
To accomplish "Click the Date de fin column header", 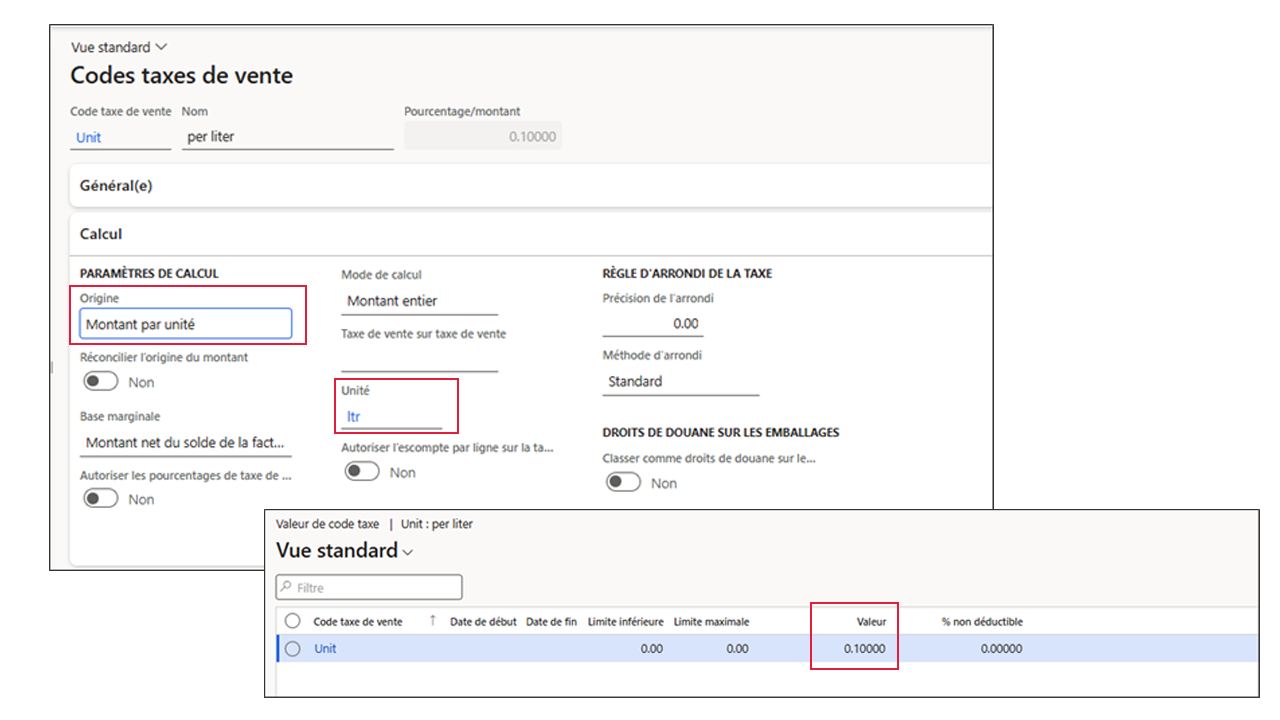I will coord(551,622).
